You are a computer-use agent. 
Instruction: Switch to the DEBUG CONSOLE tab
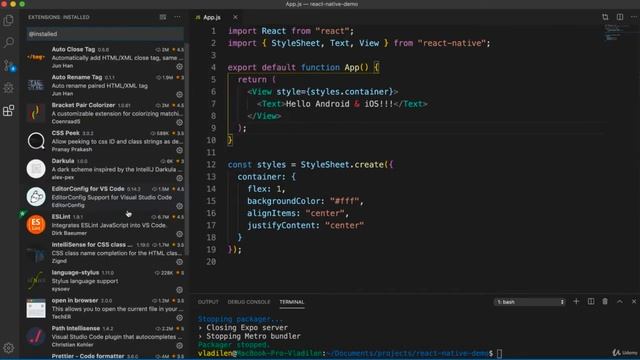pyautogui.click(x=249, y=302)
